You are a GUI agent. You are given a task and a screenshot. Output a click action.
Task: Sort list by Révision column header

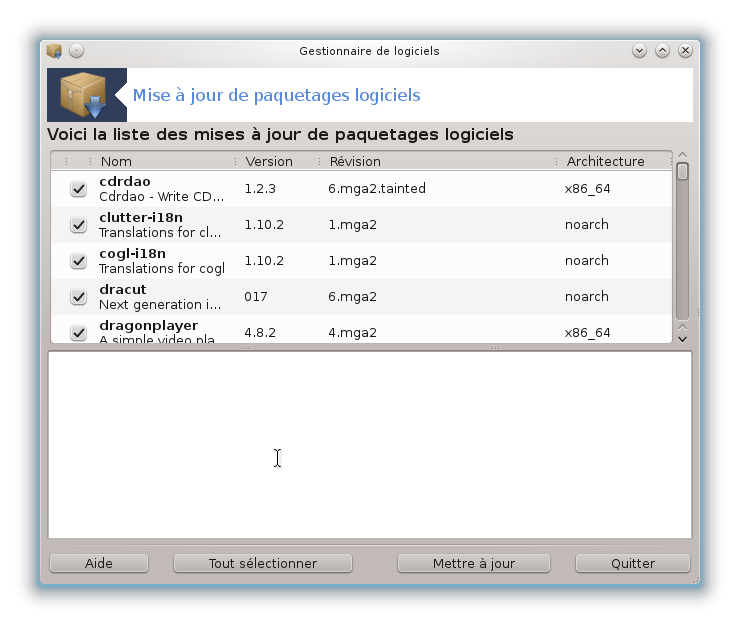(355, 161)
